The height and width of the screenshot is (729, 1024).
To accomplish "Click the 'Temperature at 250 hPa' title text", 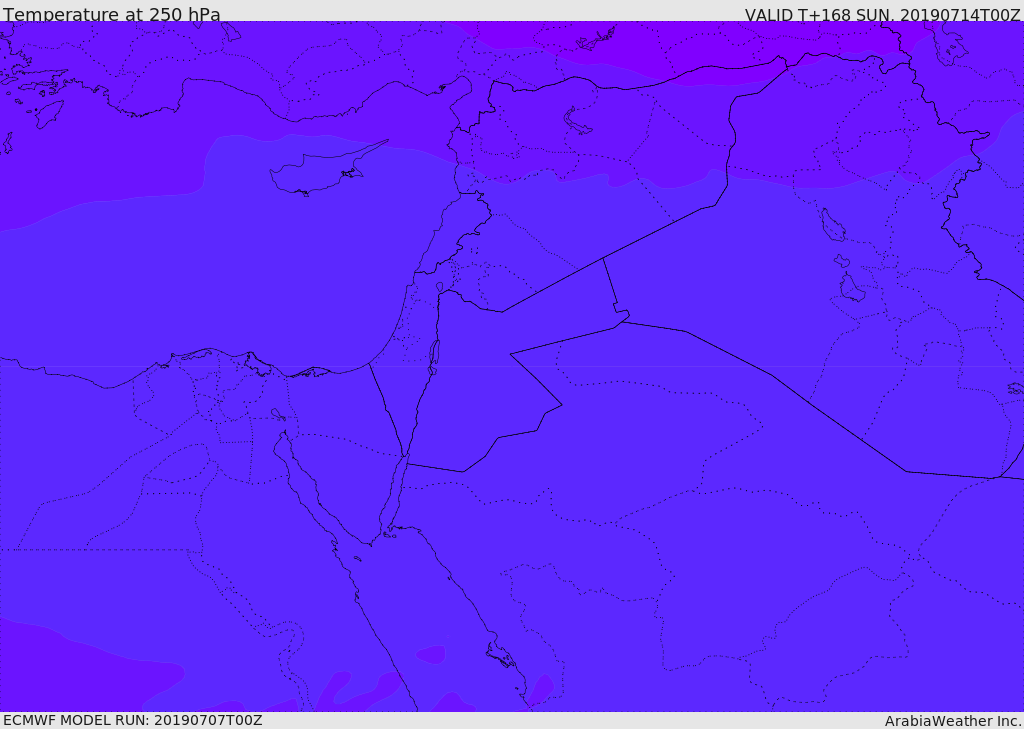I will point(112,14).
